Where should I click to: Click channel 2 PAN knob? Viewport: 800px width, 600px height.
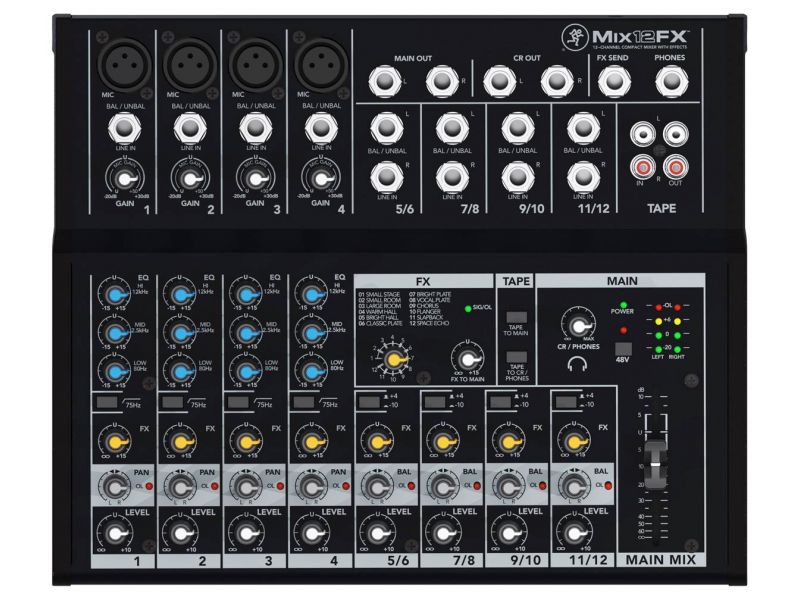point(180,487)
